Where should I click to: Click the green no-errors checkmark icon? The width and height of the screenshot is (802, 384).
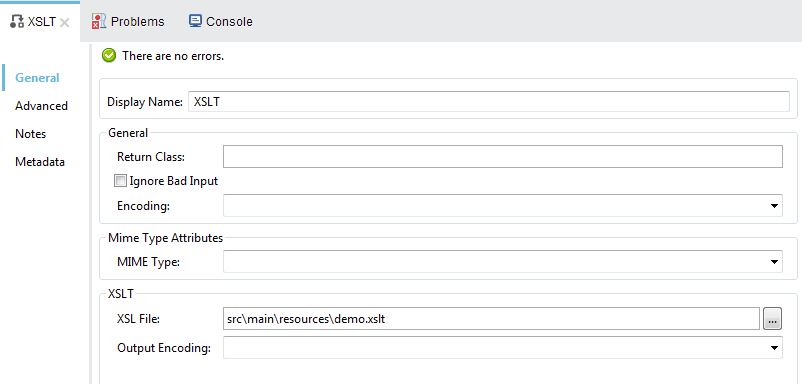(x=109, y=55)
